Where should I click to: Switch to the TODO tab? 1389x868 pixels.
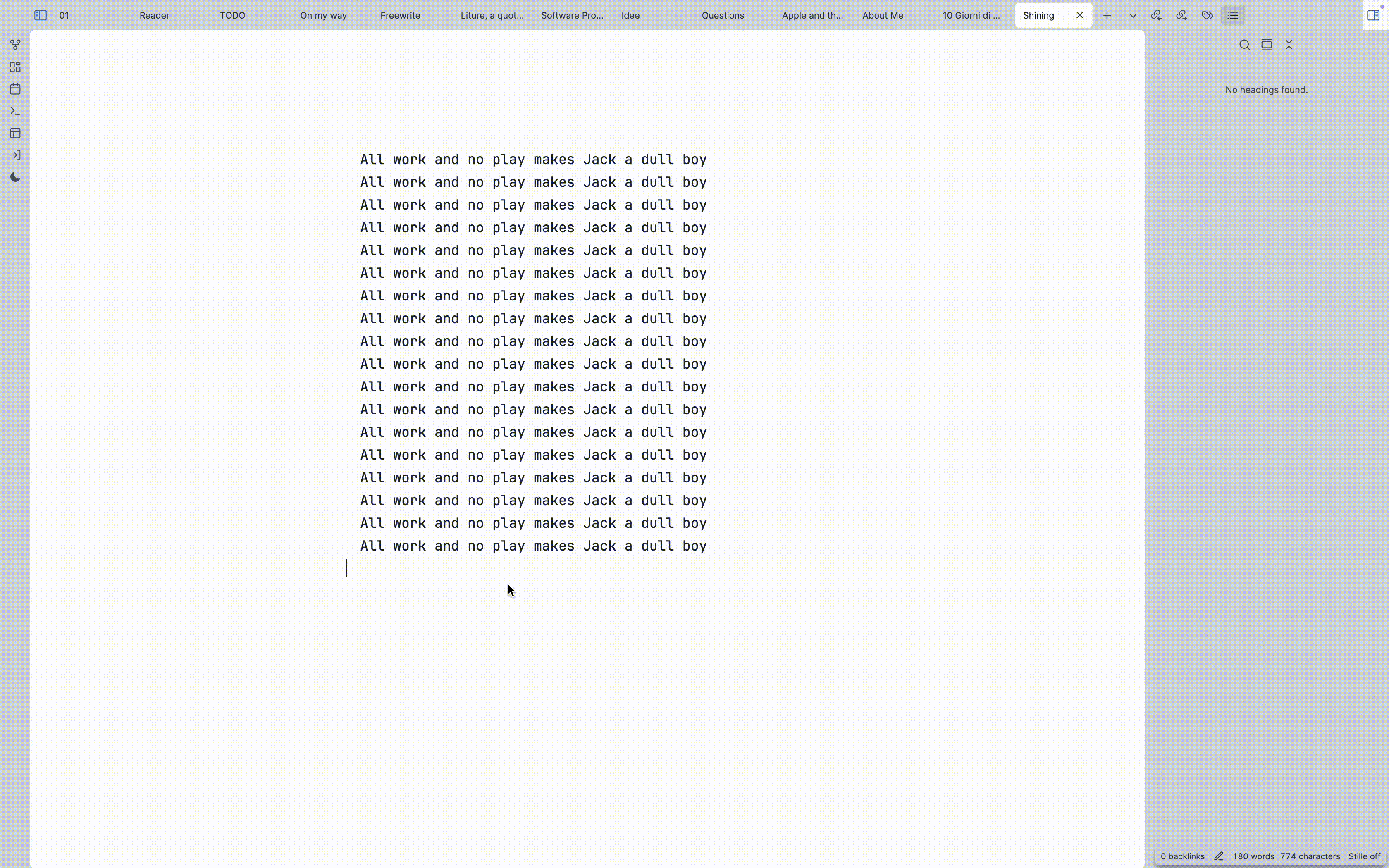[232, 16]
